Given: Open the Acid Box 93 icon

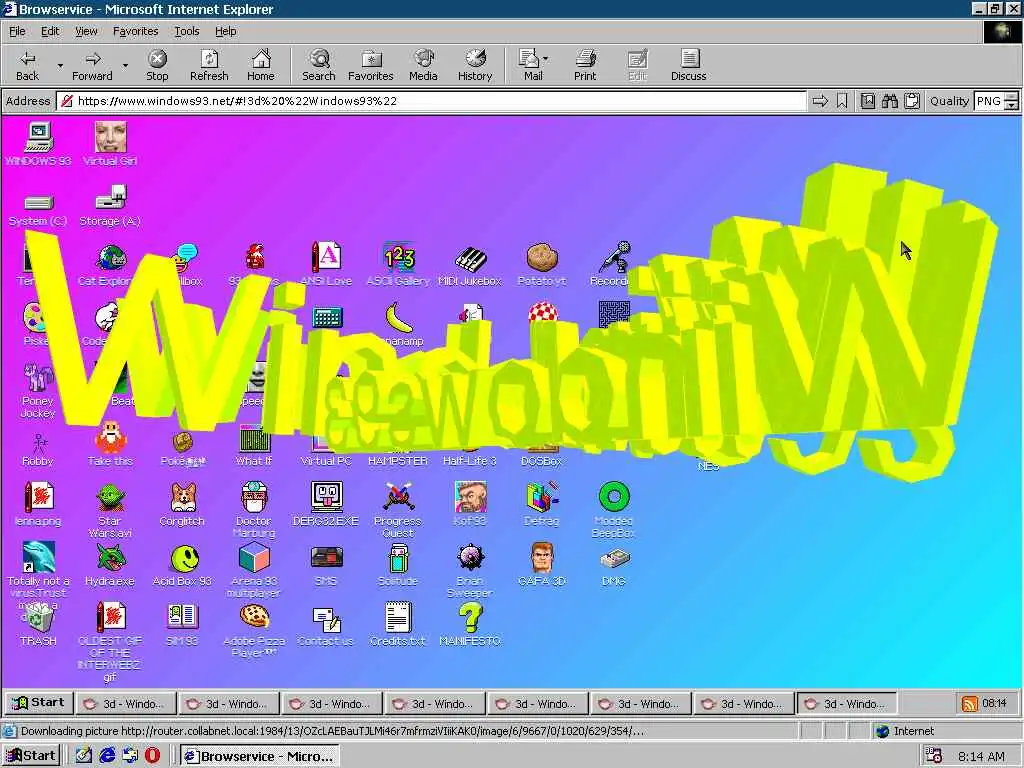Looking at the screenshot, I should (182, 564).
